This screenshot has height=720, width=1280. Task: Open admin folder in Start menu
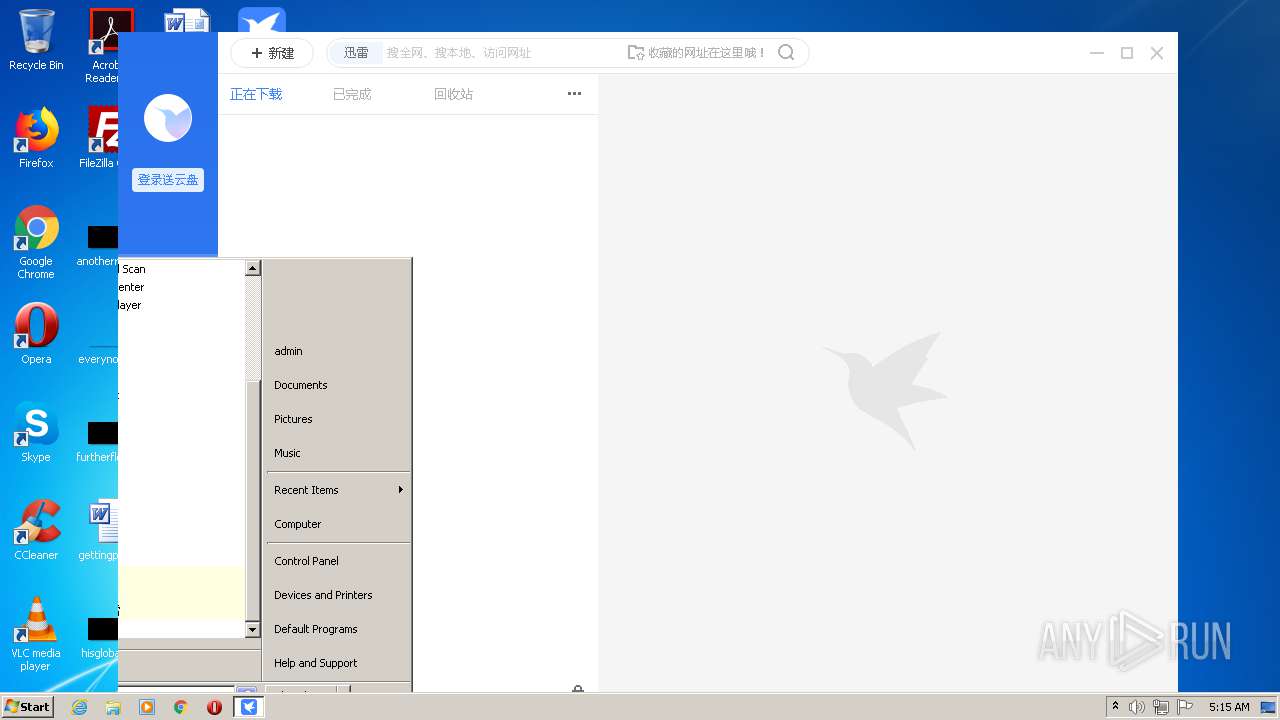(288, 351)
